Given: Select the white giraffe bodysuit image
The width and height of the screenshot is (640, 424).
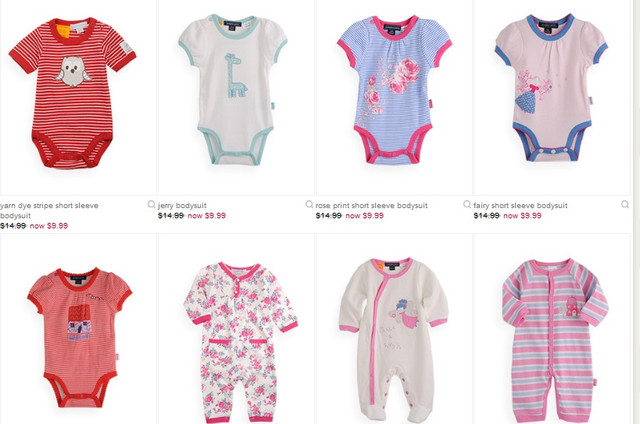Looking at the screenshot, I should [x=233, y=90].
